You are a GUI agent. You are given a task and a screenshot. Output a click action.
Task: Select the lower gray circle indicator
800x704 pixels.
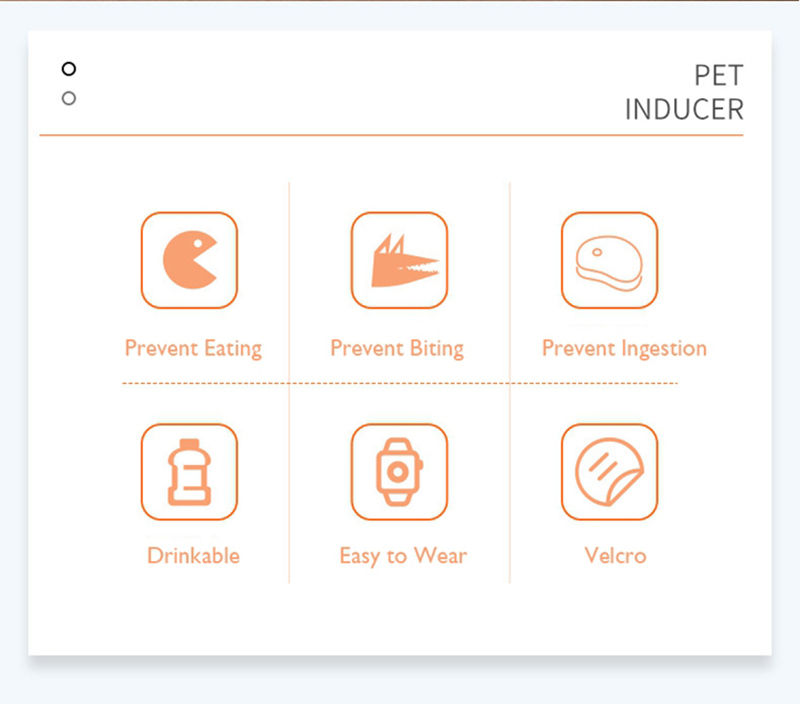pyautogui.click(x=68, y=98)
